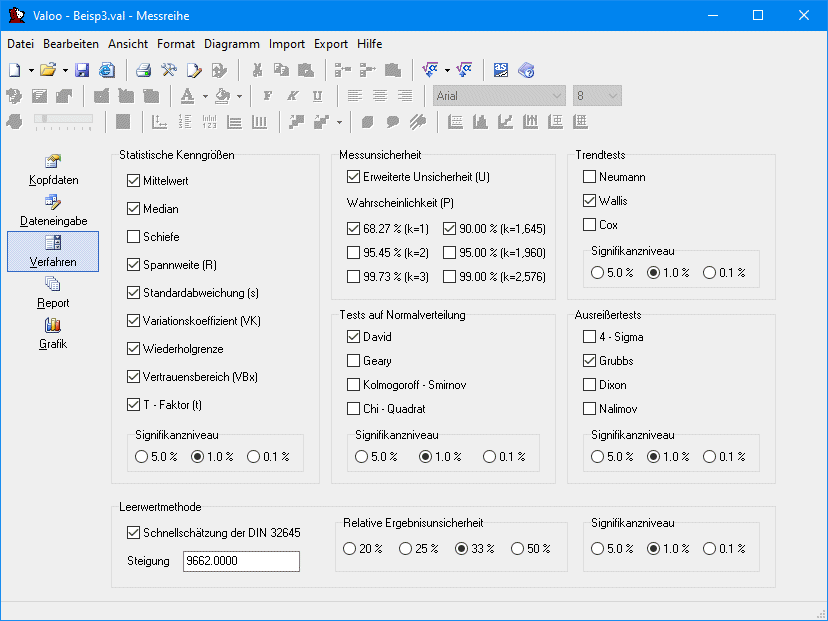Open the font size dropdown
Image resolution: width=828 pixels, height=621 pixels.
pyautogui.click(x=613, y=96)
